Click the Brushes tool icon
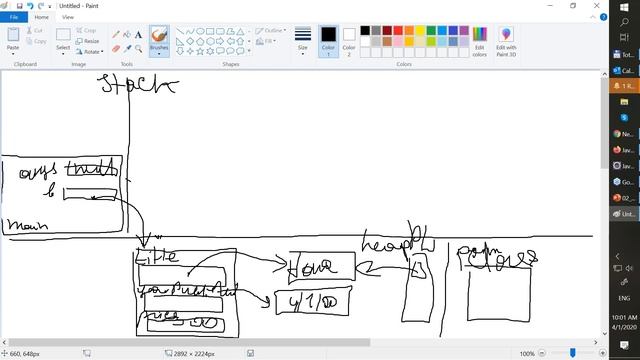This screenshot has width=640, height=360. [x=159, y=35]
